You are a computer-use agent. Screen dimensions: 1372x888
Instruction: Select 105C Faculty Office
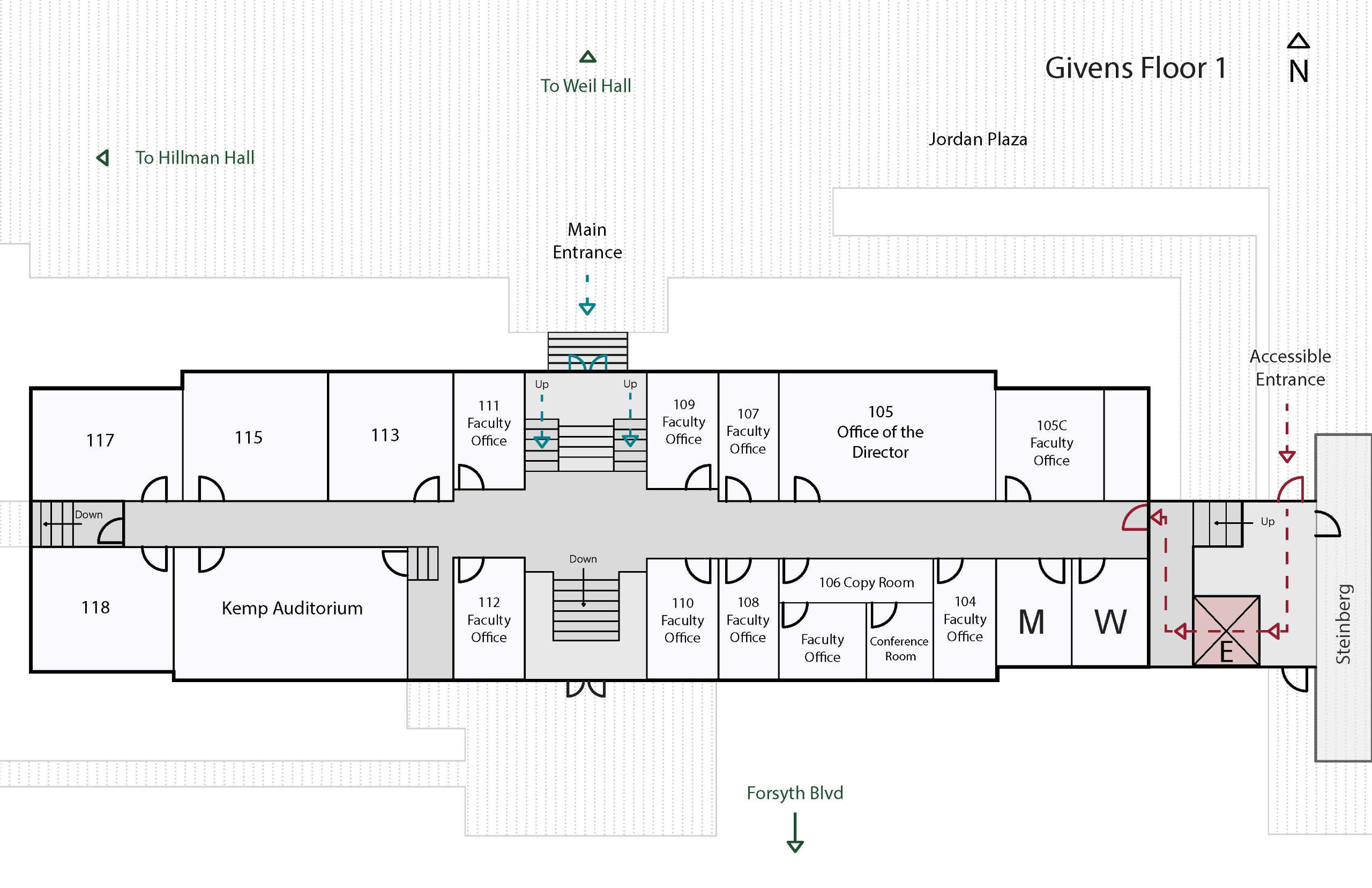[1051, 442]
